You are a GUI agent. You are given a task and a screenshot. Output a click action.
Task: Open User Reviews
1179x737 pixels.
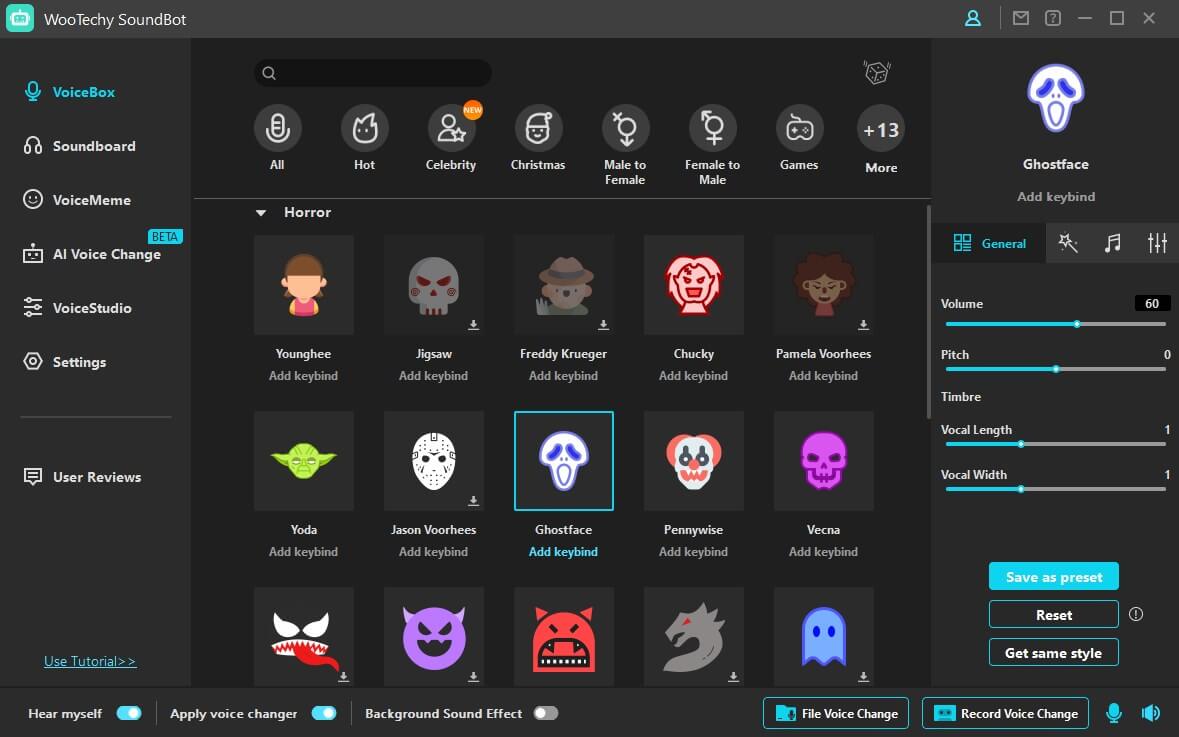point(83,477)
